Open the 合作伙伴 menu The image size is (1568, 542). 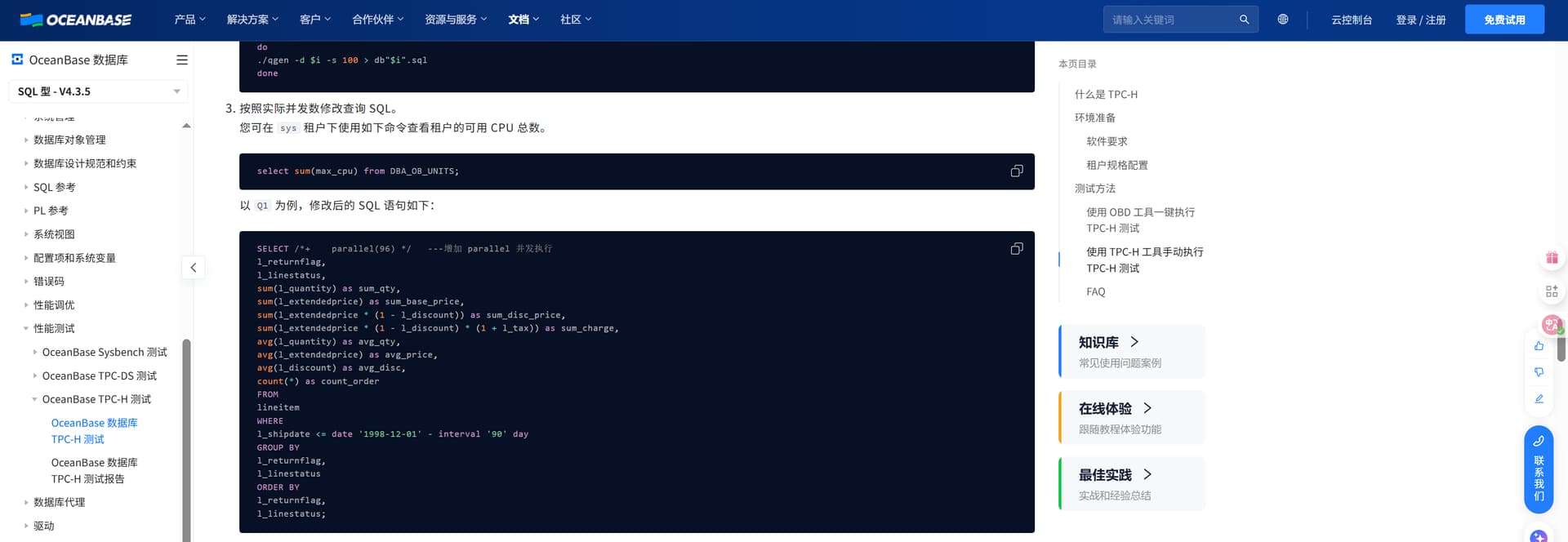click(x=377, y=20)
